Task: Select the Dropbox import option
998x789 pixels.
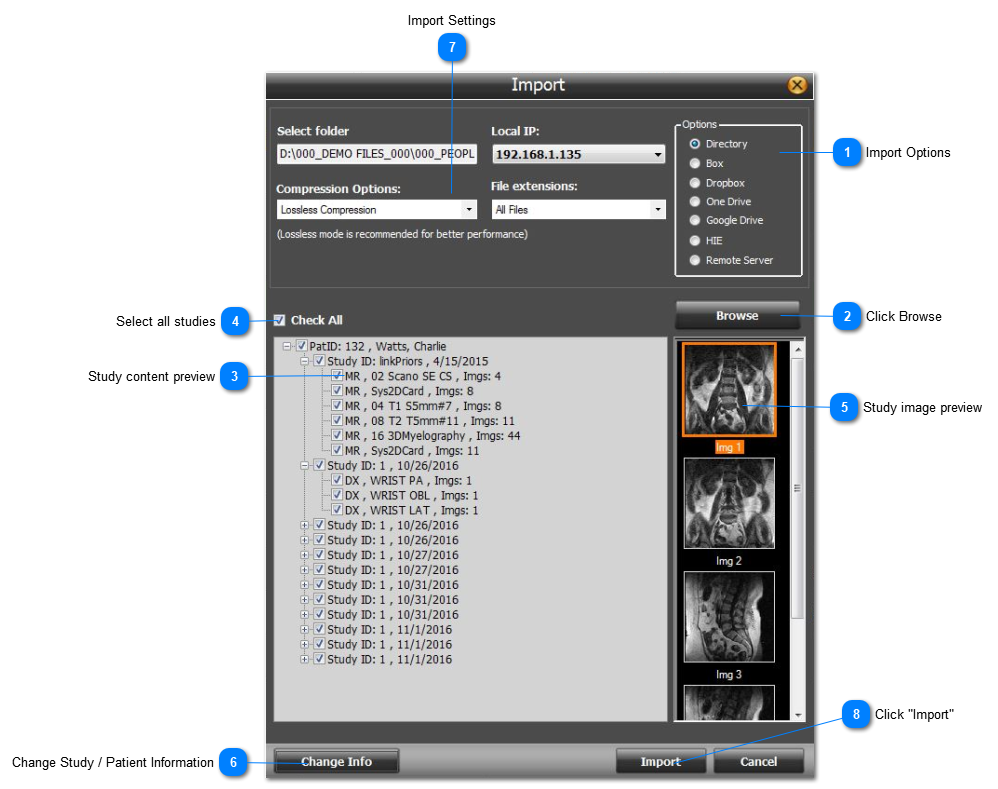Action: tap(695, 182)
